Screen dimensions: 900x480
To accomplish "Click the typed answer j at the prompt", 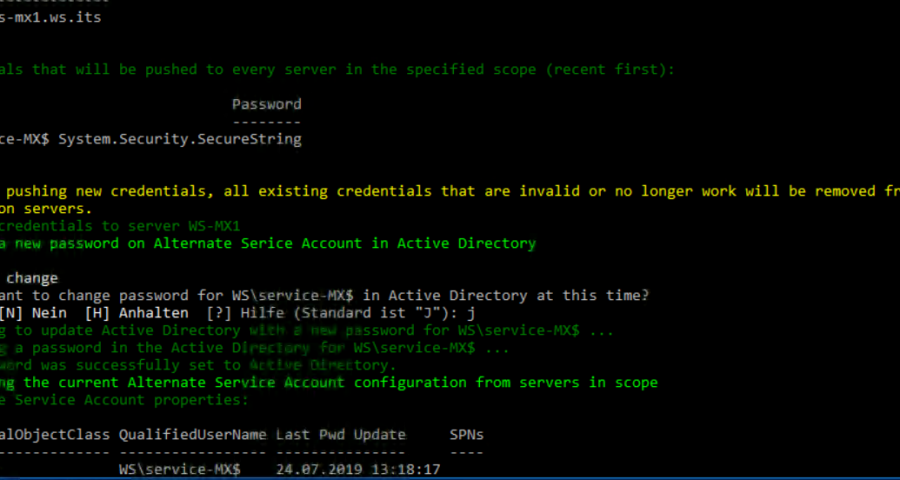I will pos(470,313).
